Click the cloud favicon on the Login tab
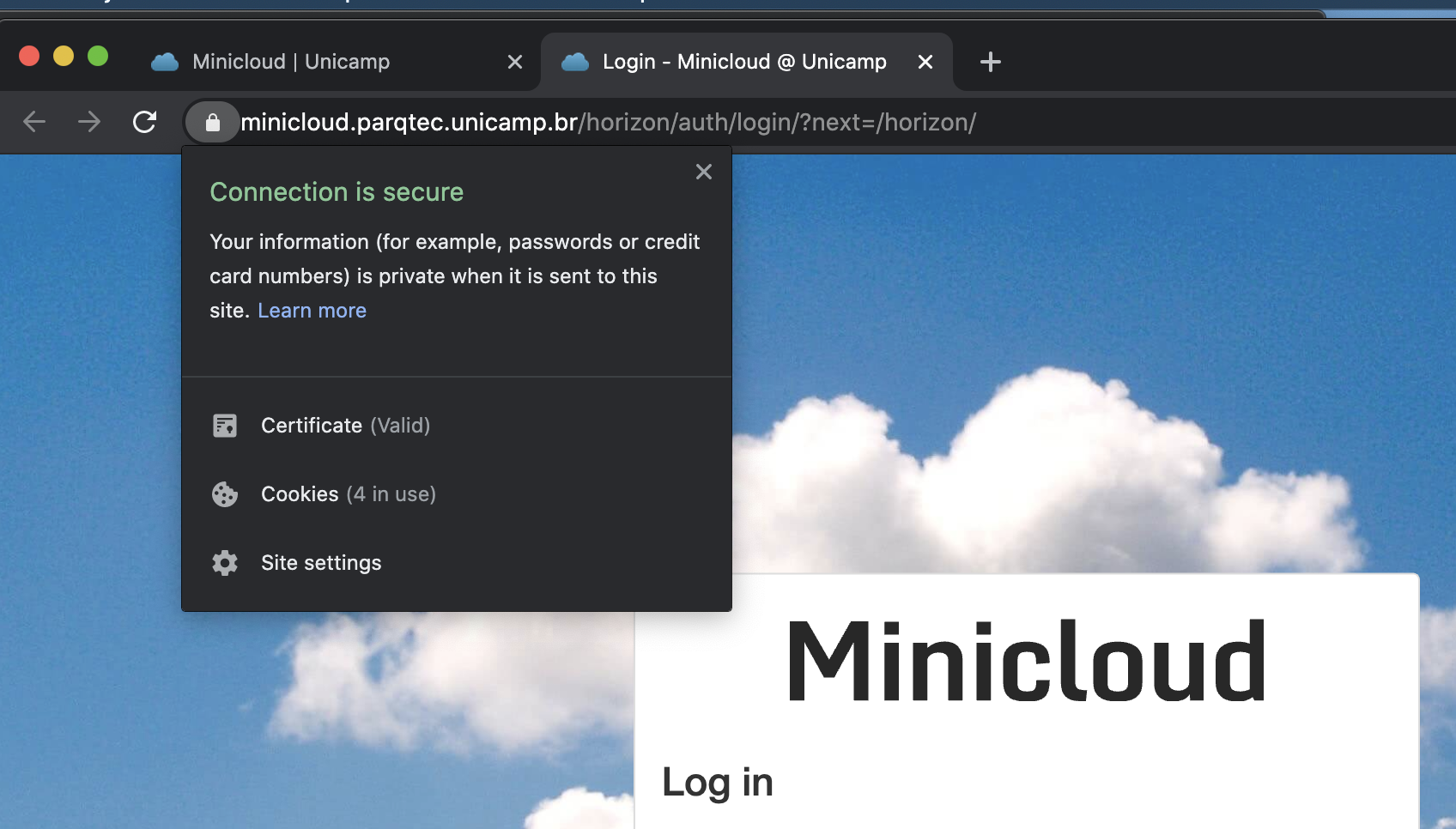The width and height of the screenshot is (1456, 829). (575, 62)
